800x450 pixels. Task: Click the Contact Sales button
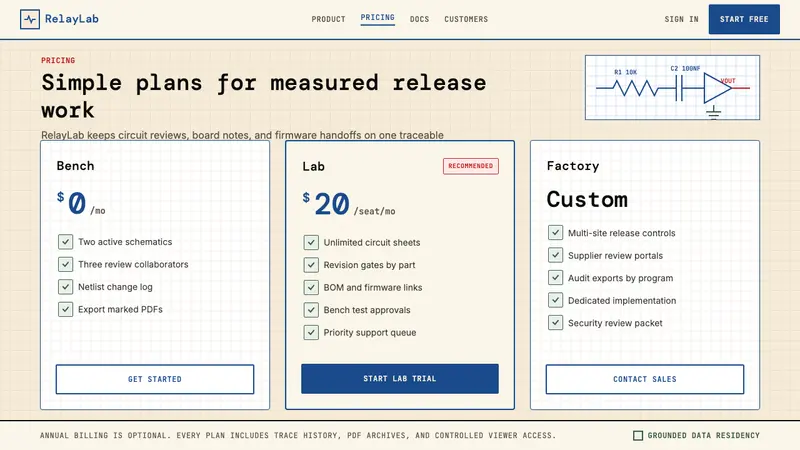click(644, 379)
